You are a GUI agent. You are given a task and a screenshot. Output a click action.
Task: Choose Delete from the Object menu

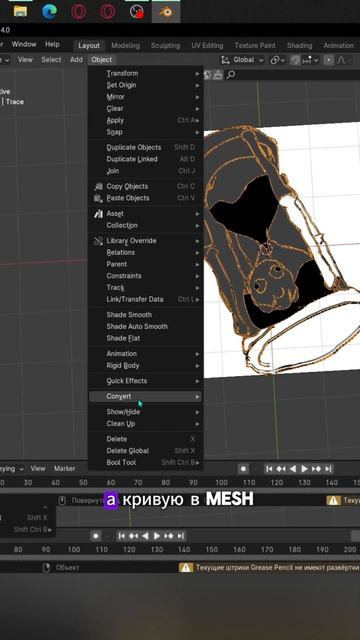pyautogui.click(x=145, y=439)
